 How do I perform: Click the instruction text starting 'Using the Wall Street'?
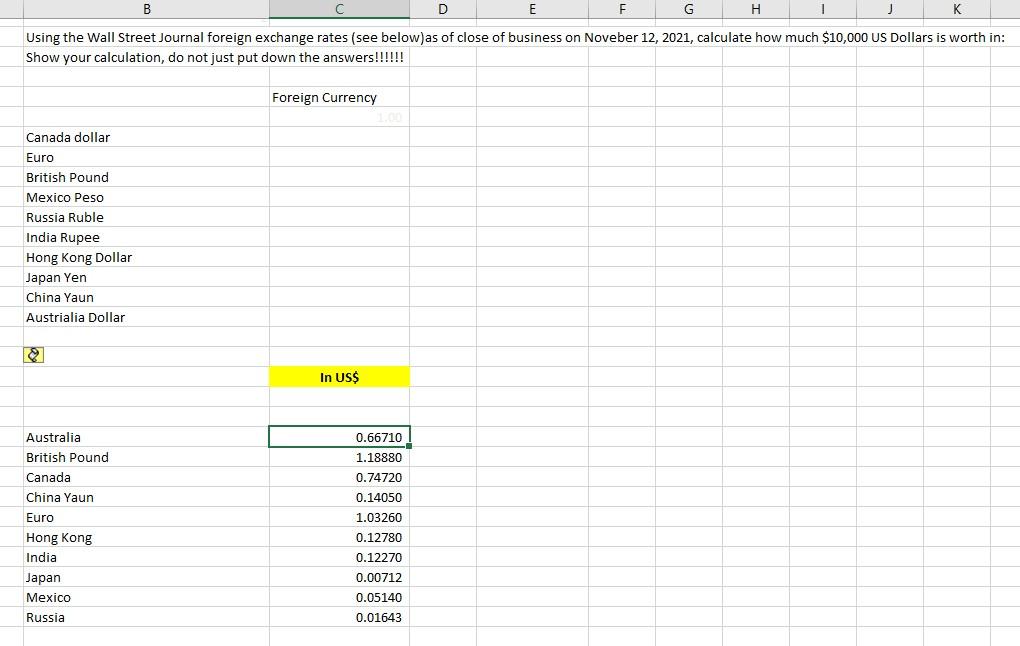515,38
